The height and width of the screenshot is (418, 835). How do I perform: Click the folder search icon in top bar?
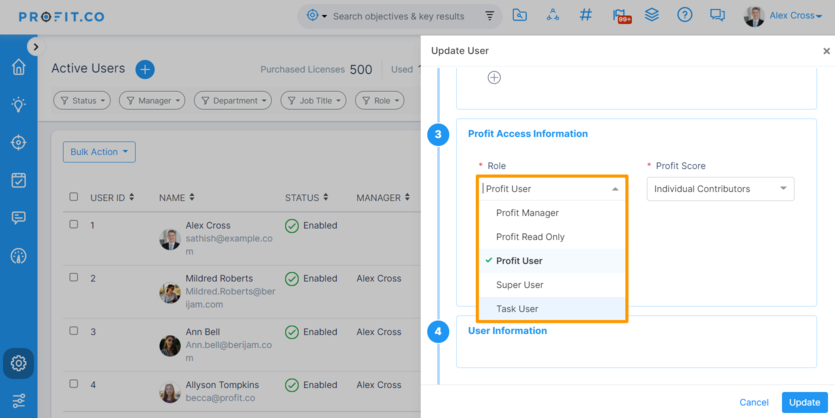click(x=520, y=15)
